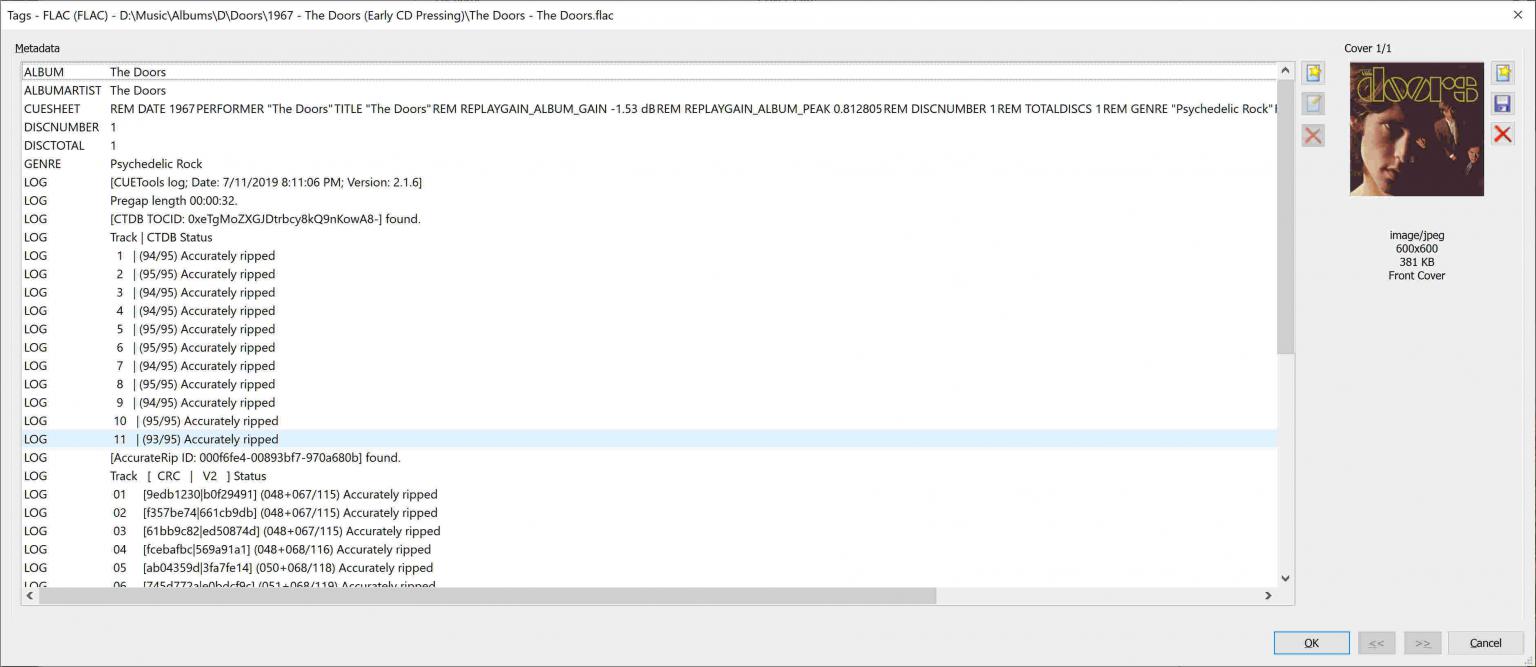Add a new cover image
Image resolution: width=1536 pixels, height=667 pixels.
[1502, 73]
